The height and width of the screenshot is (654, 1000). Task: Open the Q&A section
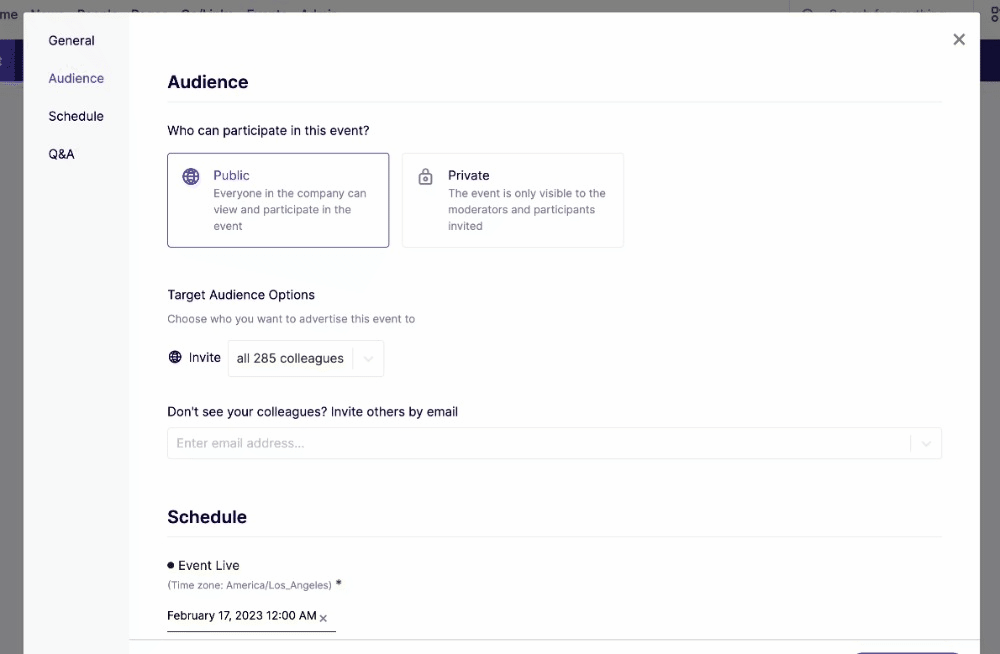(61, 154)
